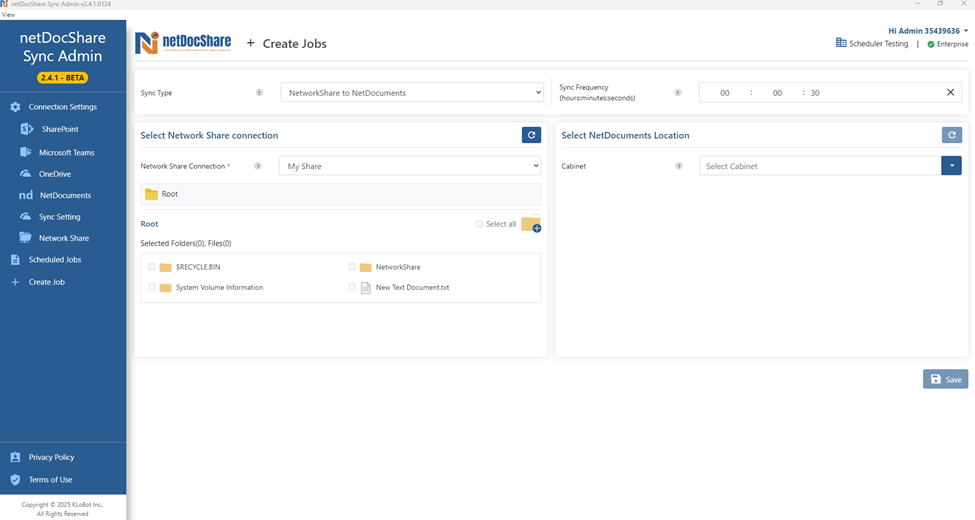Click the help icon next to Sync Type
Viewport: 975px width, 520px height.
point(259,93)
